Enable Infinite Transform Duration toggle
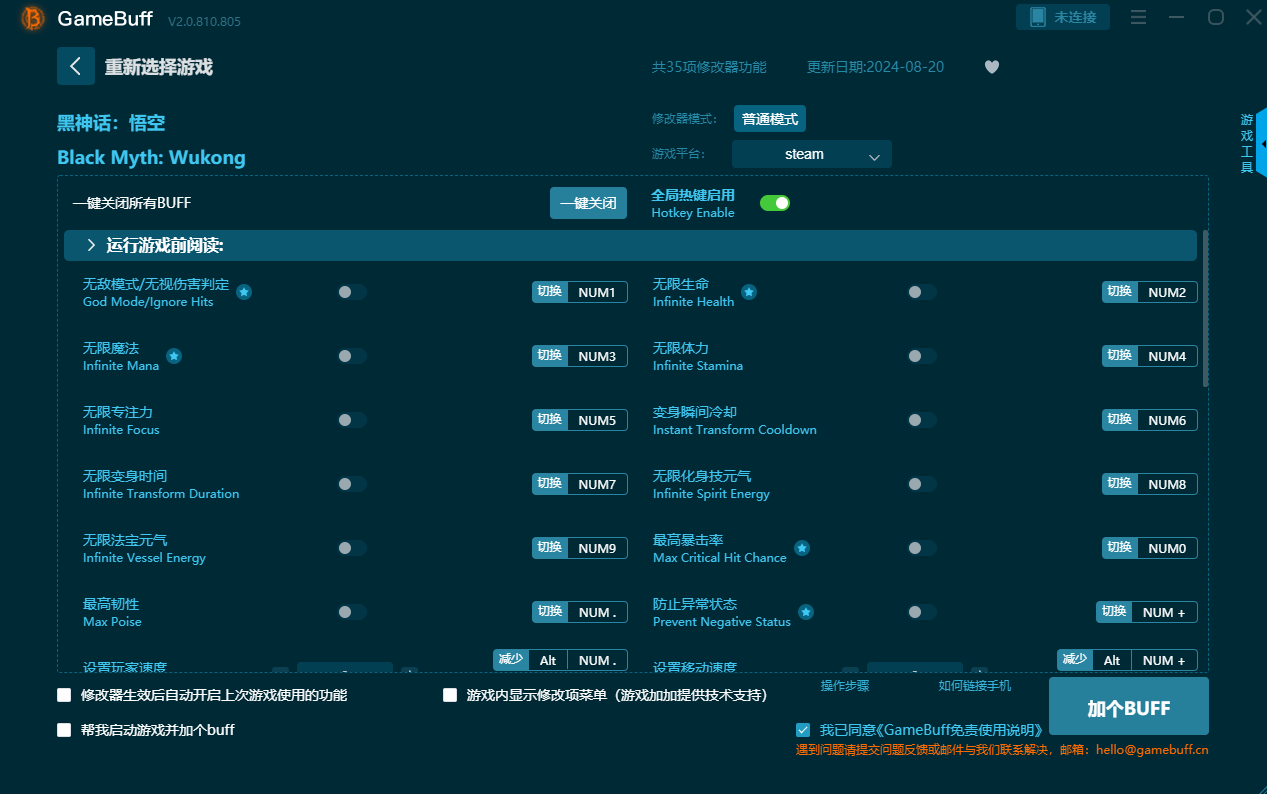This screenshot has height=794, width=1267. click(352, 484)
